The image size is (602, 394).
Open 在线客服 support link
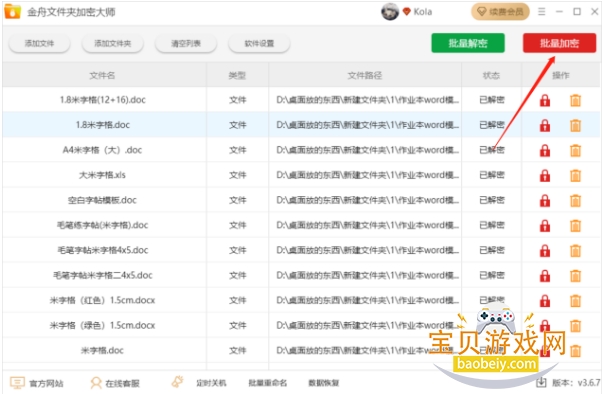click(115, 383)
